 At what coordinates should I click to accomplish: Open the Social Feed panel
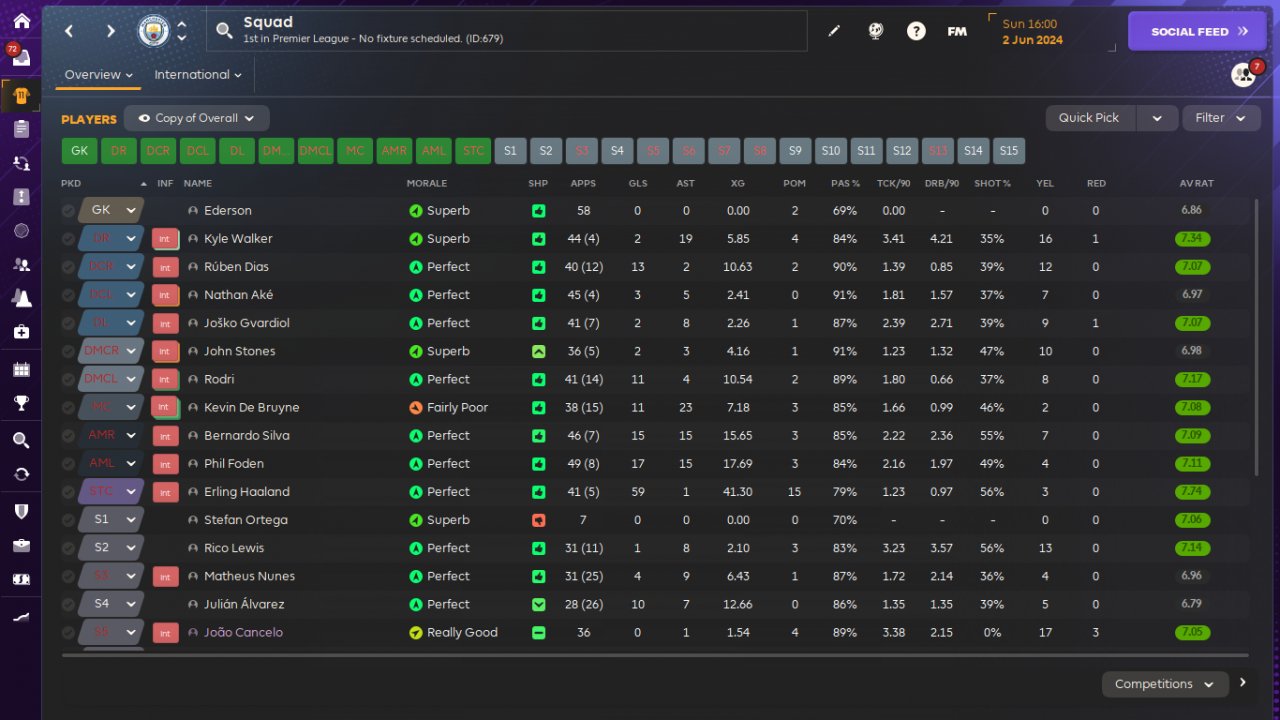pos(1199,31)
